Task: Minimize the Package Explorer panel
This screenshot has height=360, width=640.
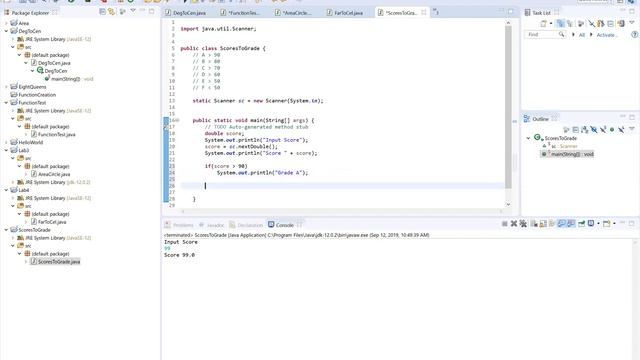Action: pos(142,11)
